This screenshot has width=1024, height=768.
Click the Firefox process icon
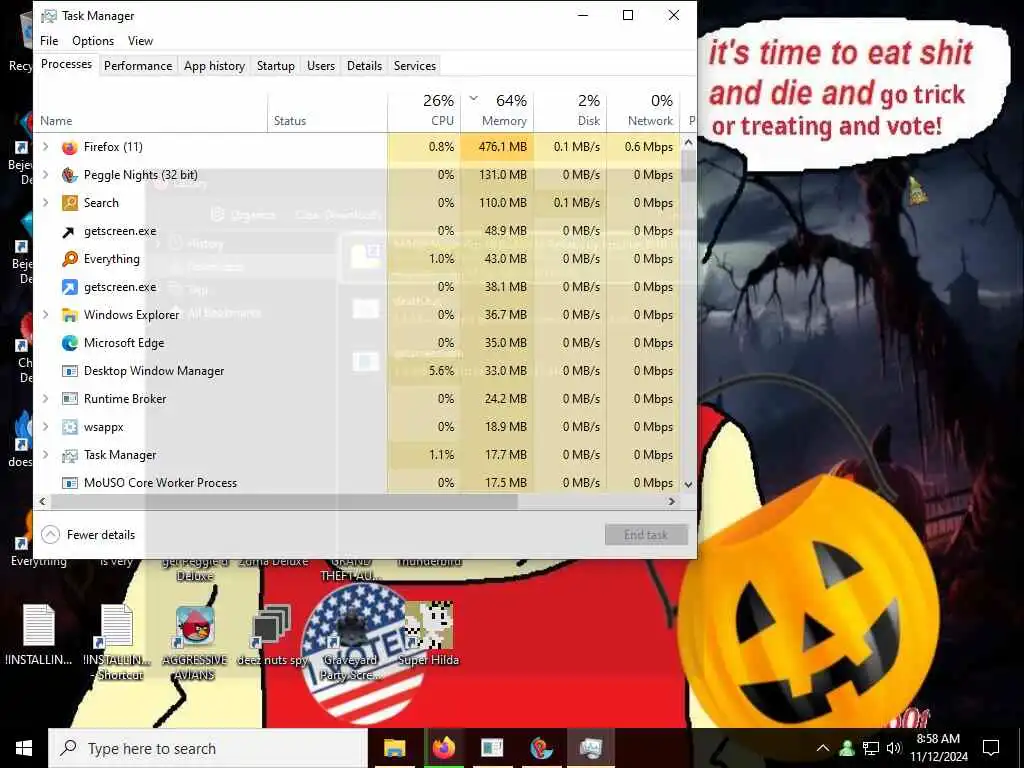coord(69,147)
